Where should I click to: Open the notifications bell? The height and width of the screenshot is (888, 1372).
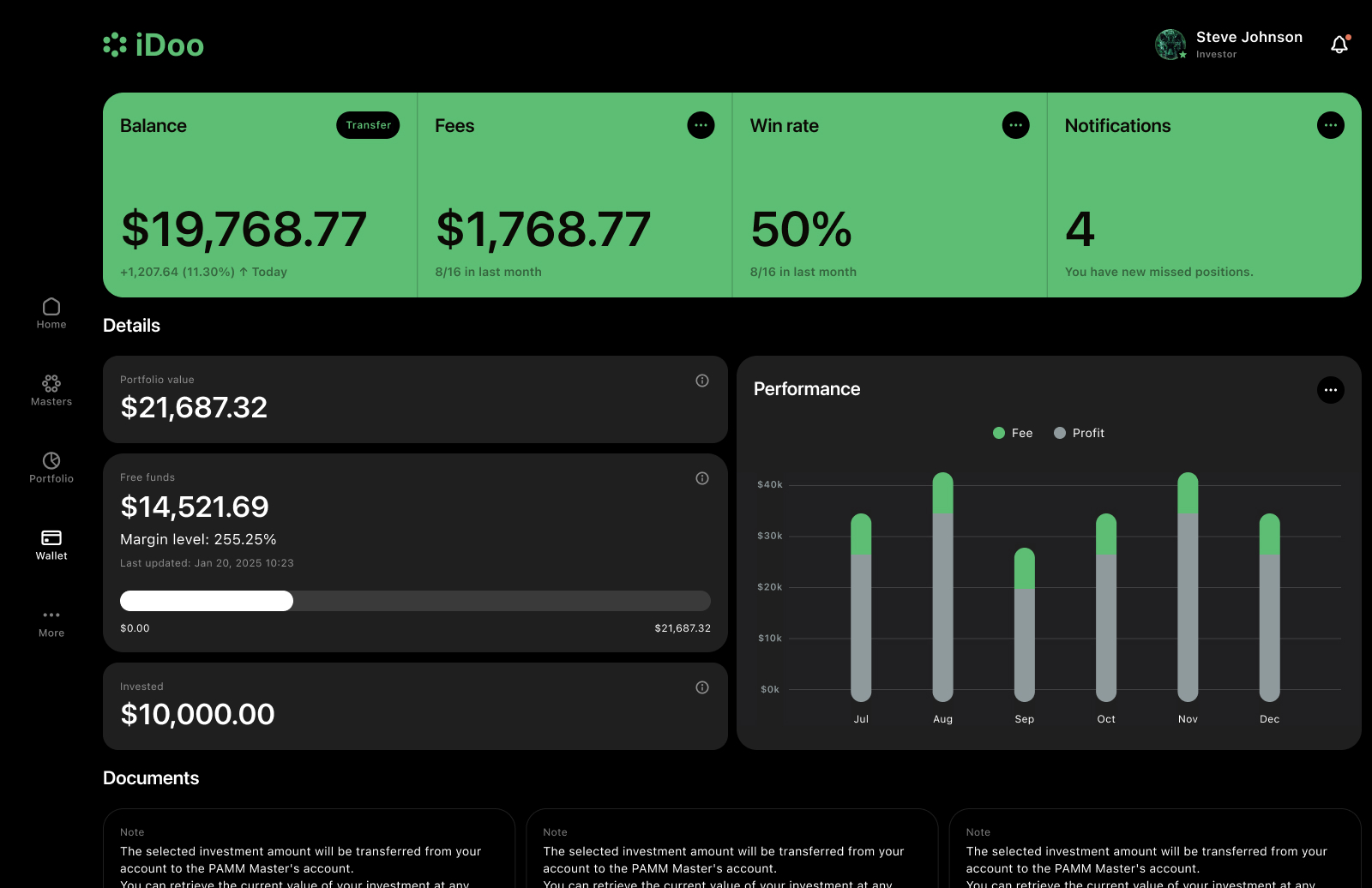tap(1339, 45)
